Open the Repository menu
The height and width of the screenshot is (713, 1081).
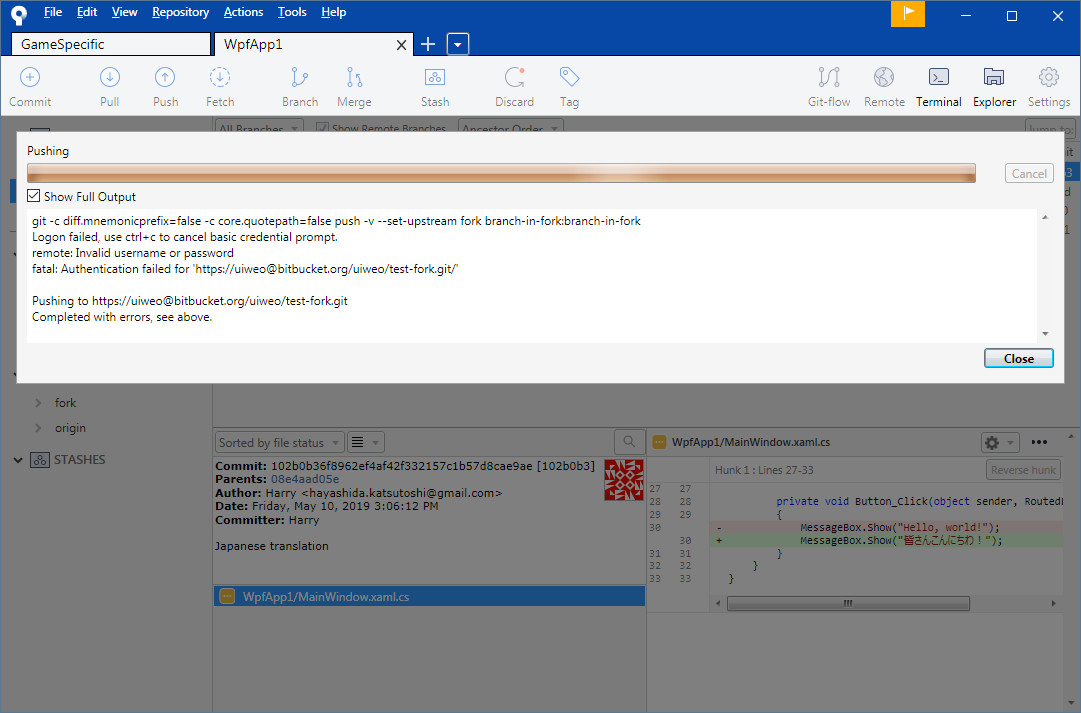[181, 12]
